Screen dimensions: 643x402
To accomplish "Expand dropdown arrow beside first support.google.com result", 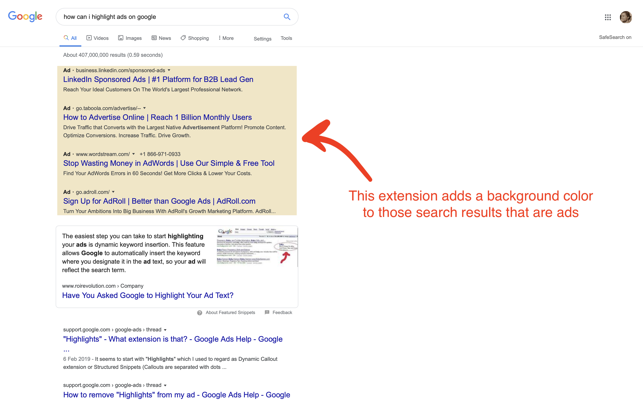I will (165, 329).
